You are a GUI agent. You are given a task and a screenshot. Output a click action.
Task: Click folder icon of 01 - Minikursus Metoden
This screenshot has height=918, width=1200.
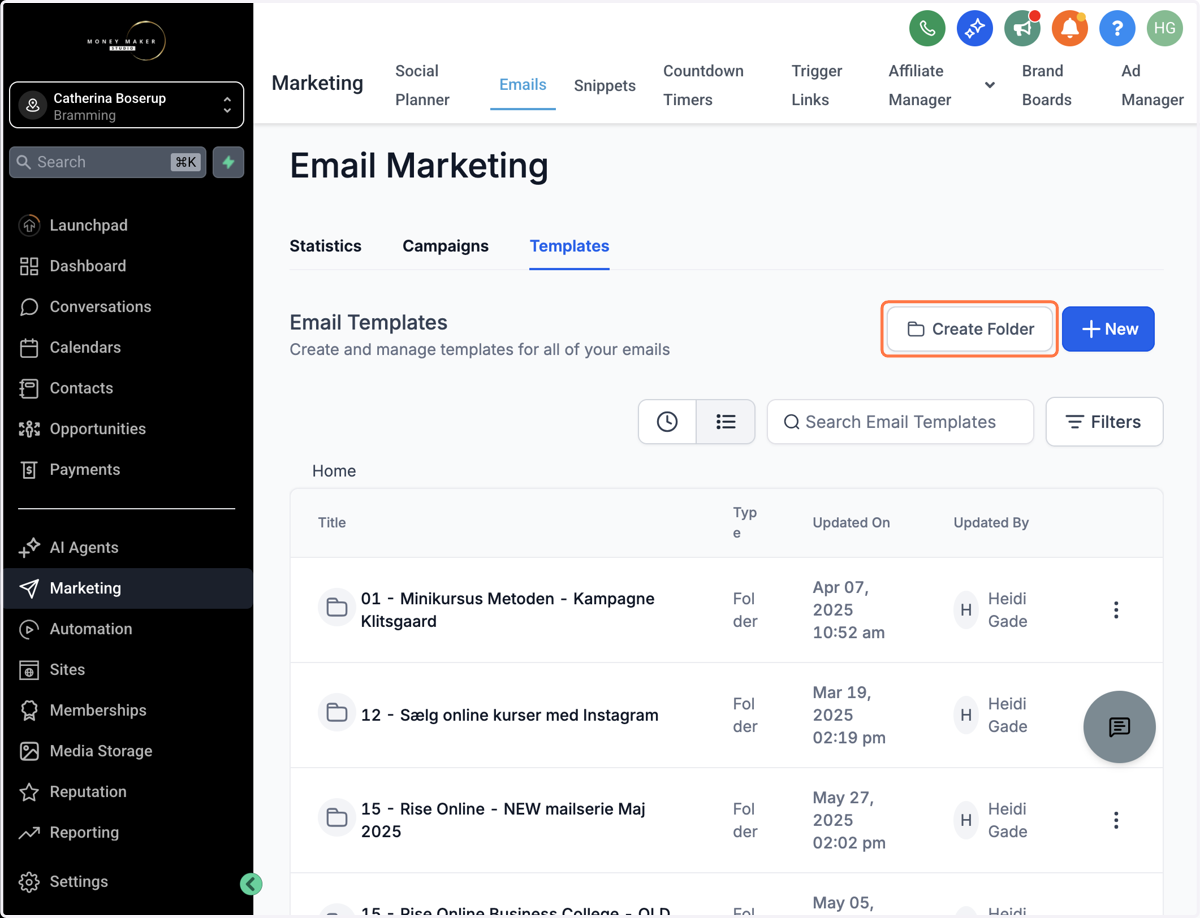[337, 608]
